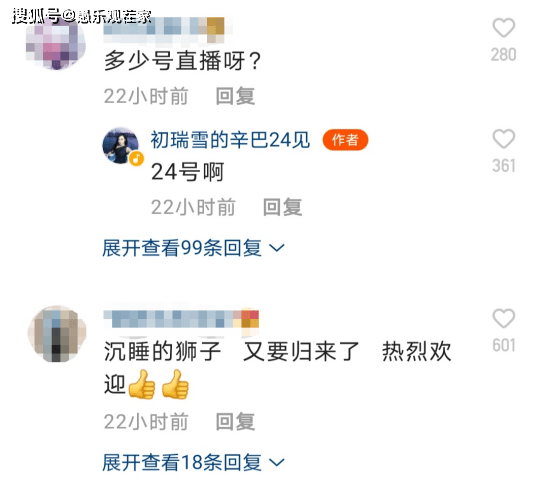Like the '沉睡的狮子' comment heart
548x491 pixels.
[x=504, y=318]
